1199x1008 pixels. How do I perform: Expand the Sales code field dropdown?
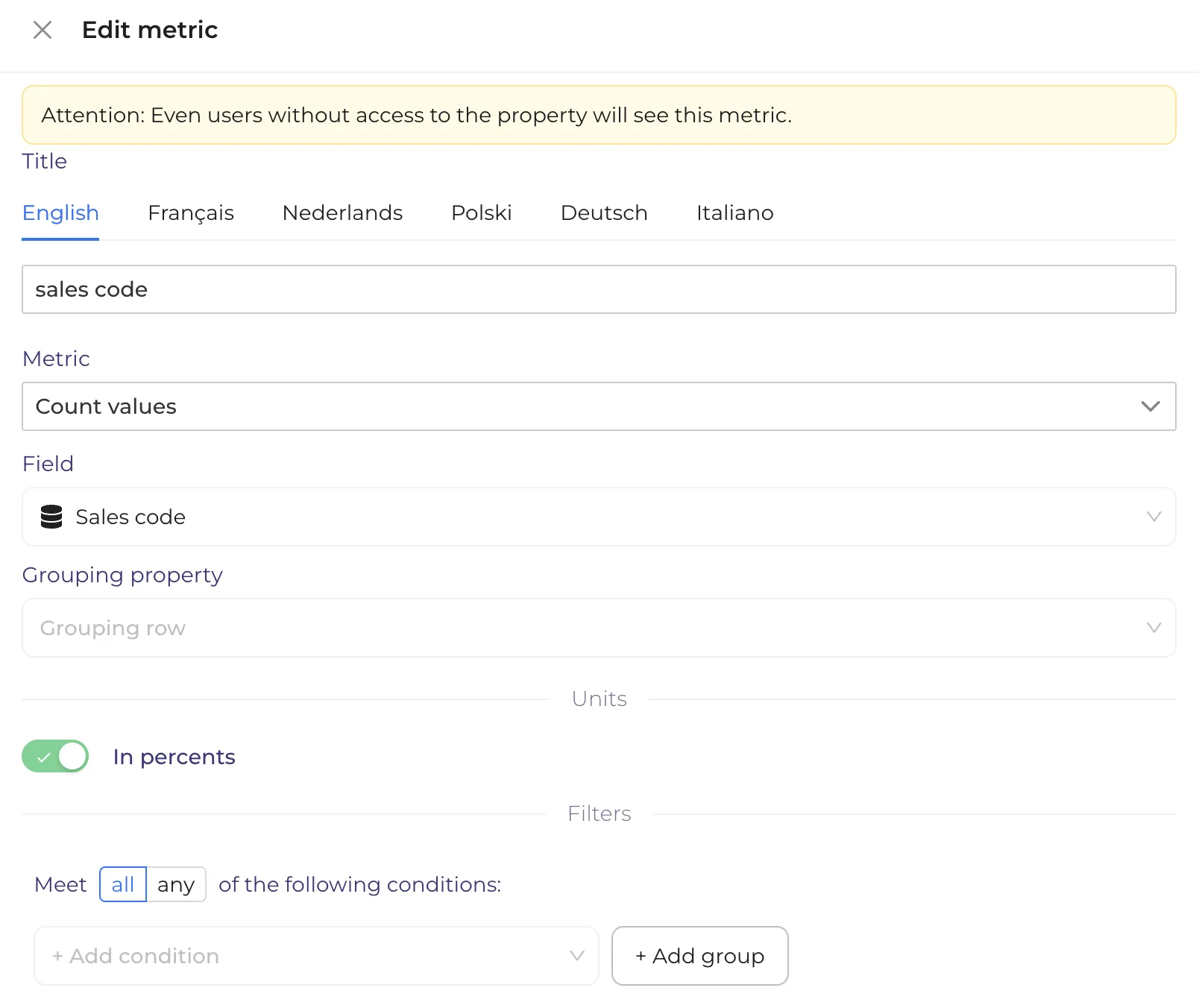tap(599, 517)
